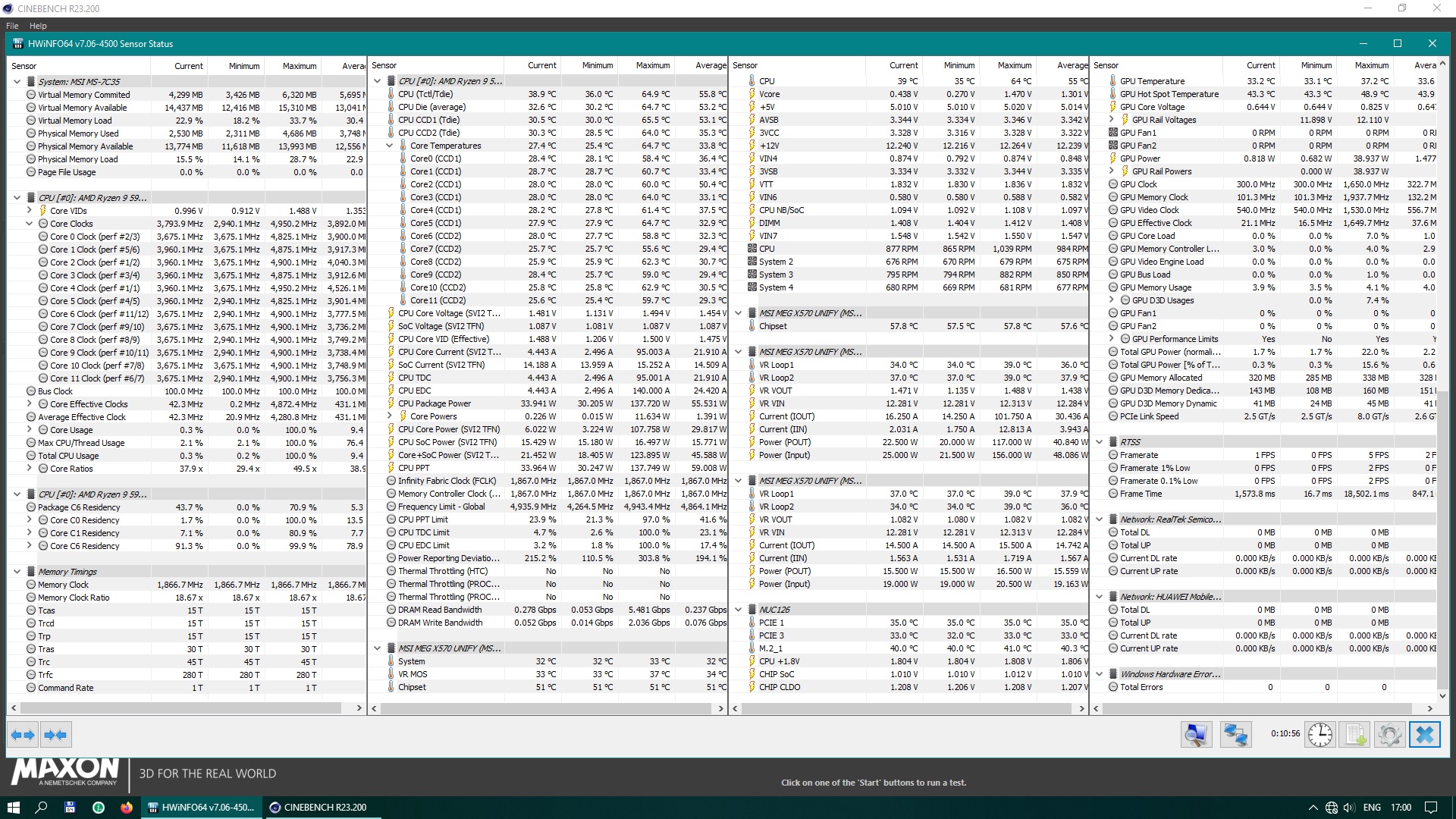Viewport: 1456px width, 819px height.
Task: Open the Help menu
Action: click(38, 26)
